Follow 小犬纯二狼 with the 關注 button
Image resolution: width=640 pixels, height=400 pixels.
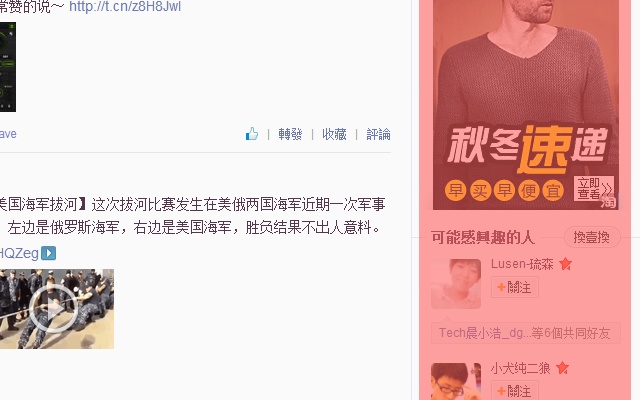click(x=515, y=391)
